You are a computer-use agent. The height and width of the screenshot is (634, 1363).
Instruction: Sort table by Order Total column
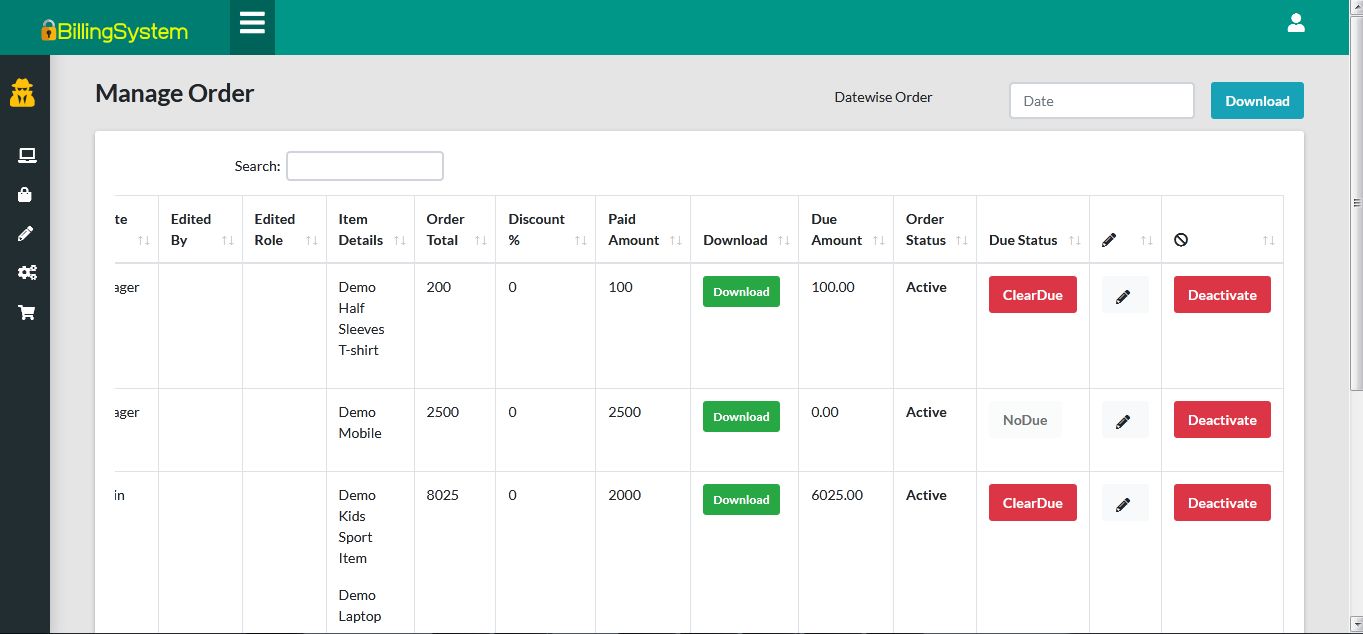click(454, 230)
